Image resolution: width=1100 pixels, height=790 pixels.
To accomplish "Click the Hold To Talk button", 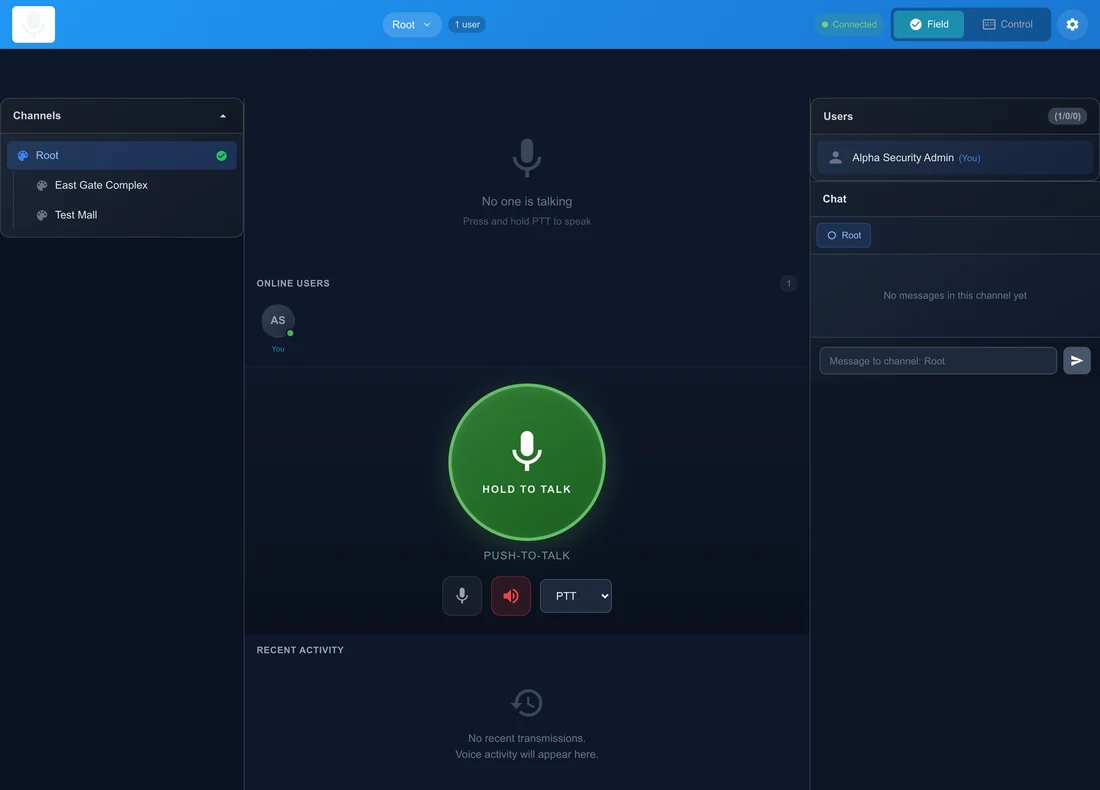I will 527,462.
